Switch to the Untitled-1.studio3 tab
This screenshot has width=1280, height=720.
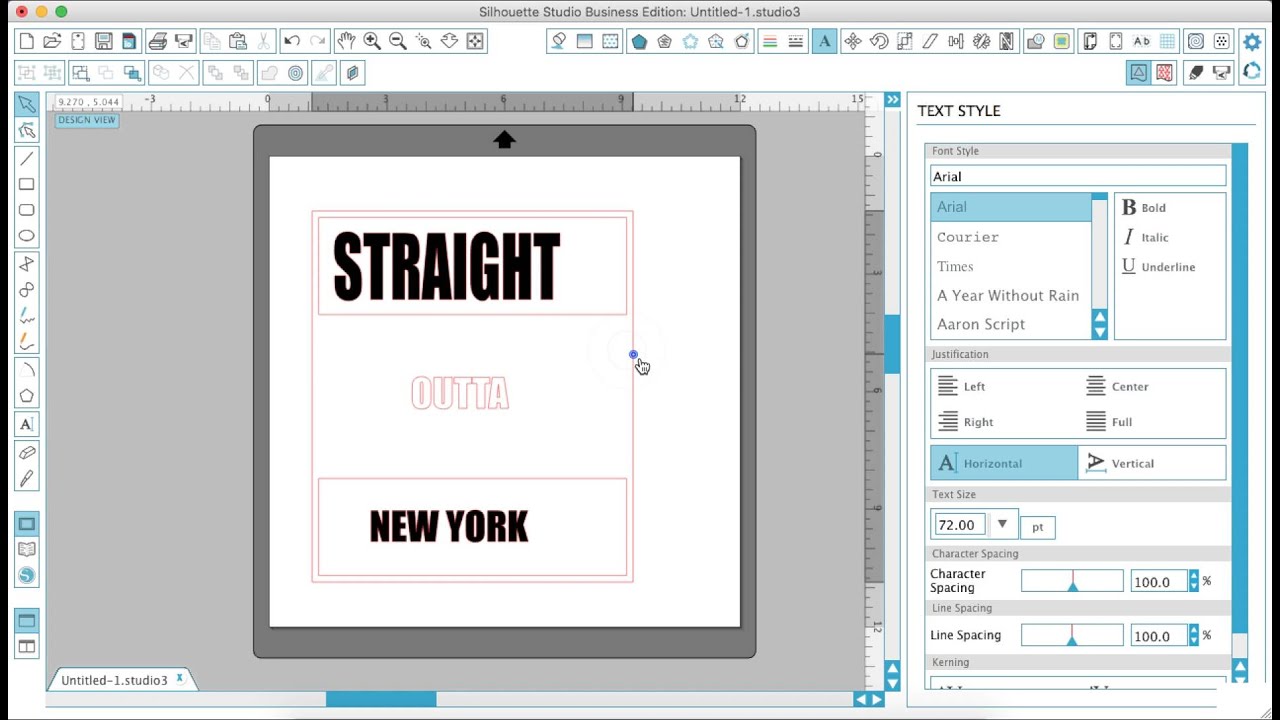pos(114,680)
